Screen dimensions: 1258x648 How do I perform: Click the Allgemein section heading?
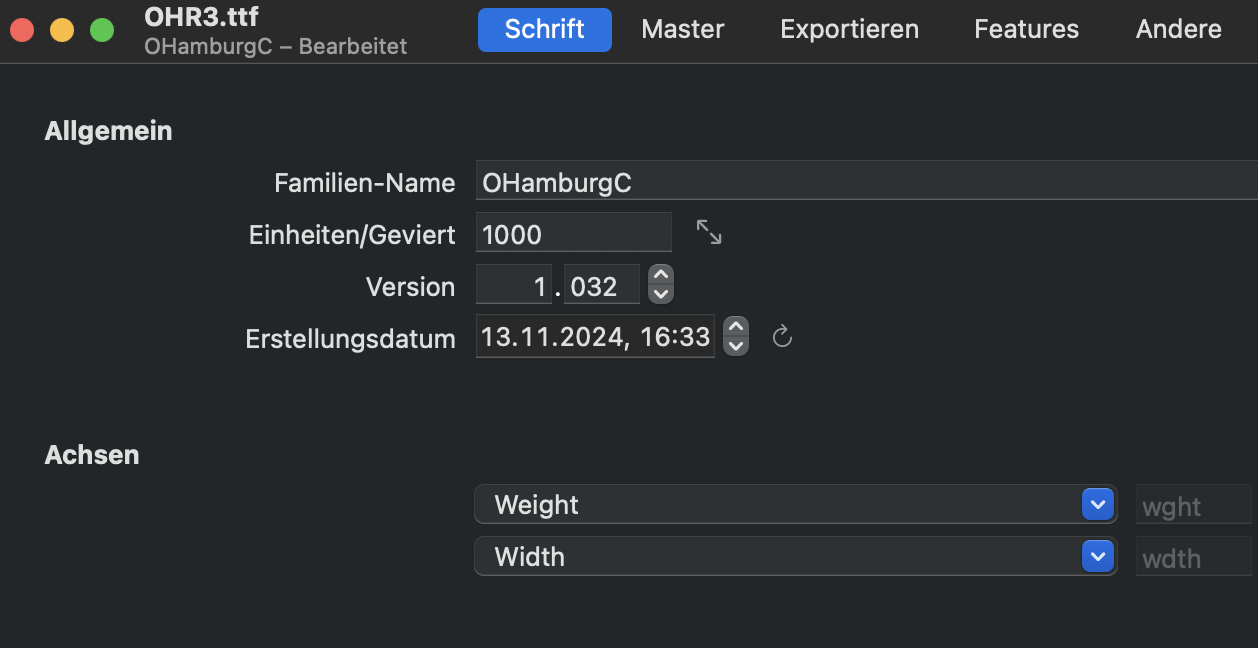pos(109,131)
